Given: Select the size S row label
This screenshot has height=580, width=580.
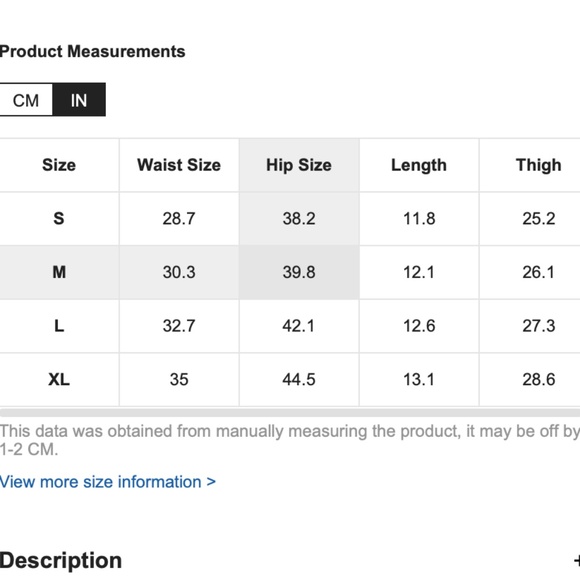Looking at the screenshot, I should pyautogui.click(x=59, y=218).
